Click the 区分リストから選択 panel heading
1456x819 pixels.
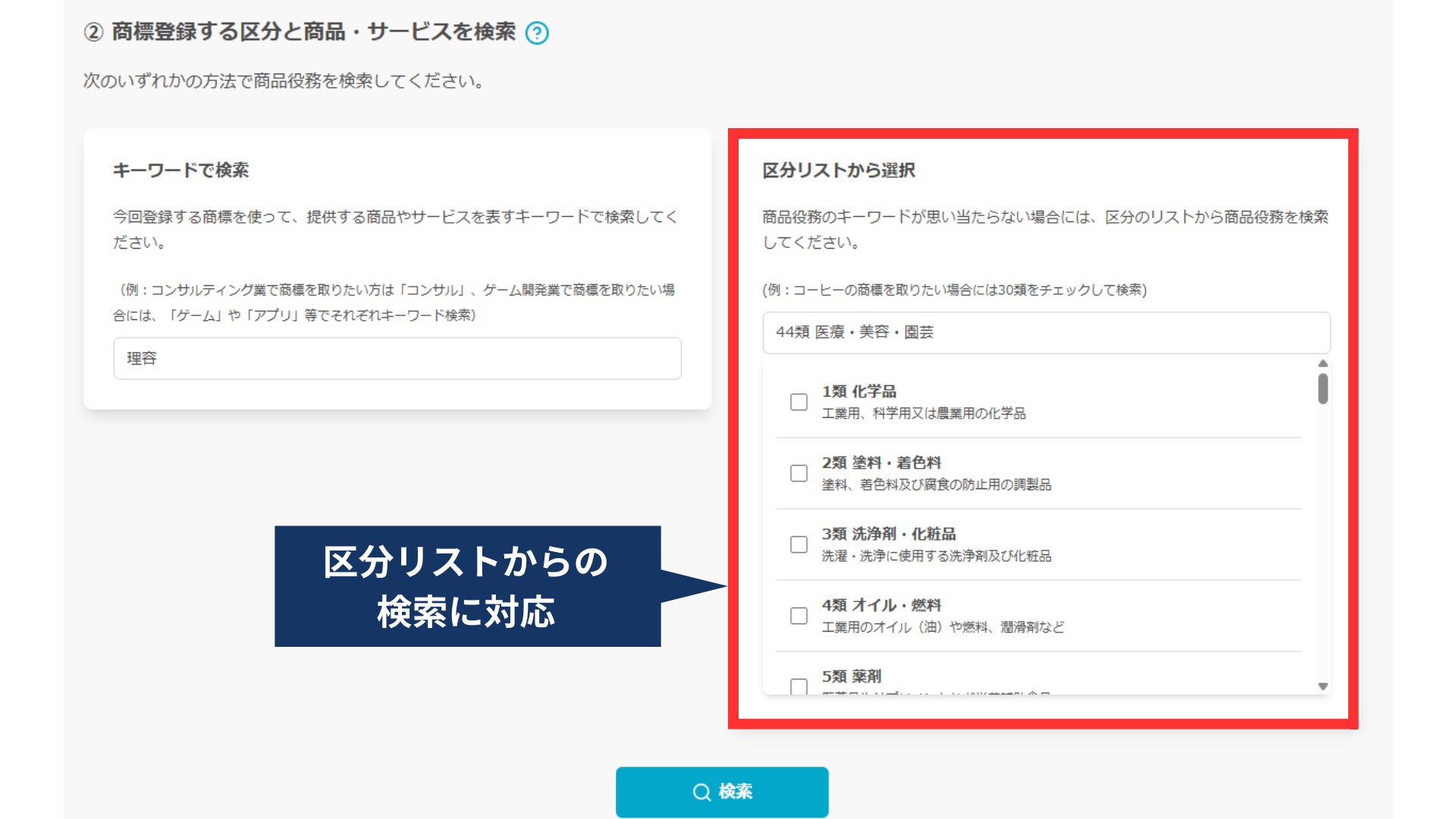838,171
